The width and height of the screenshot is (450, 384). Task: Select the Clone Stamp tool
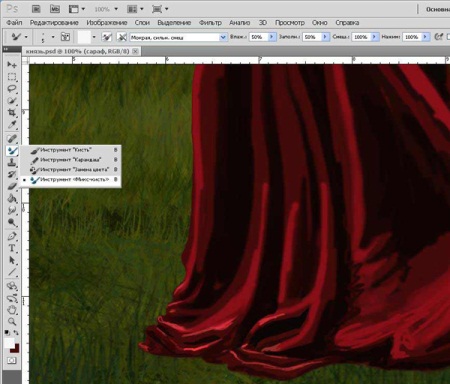[12, 163]
